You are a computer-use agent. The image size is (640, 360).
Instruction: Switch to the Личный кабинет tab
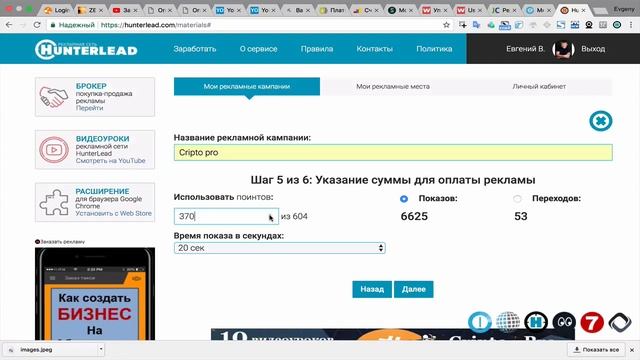[x=539, y=87]
